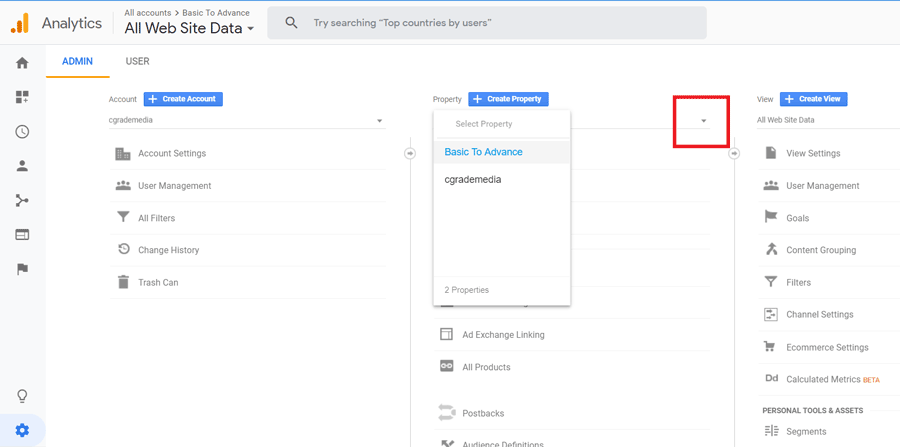Open Channel Settings link
The height and width of the screenshot is (447, 900).
coord(820,314)
